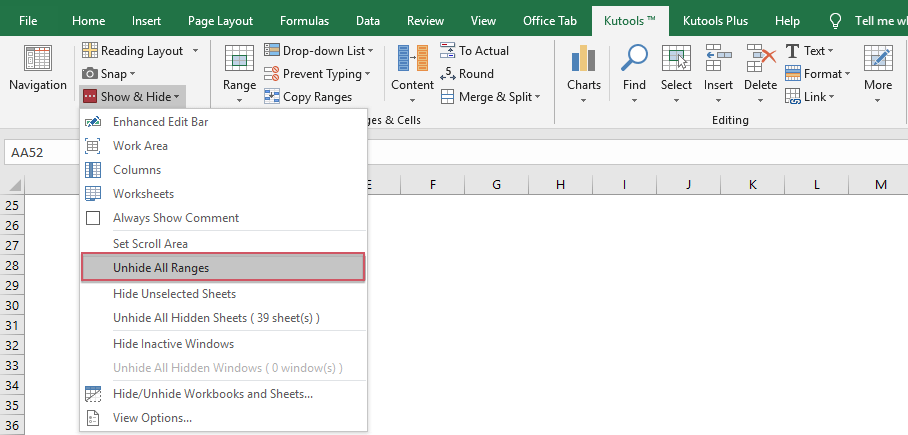
Task: Click the Format icon
Action: click(x=793, y=74)
